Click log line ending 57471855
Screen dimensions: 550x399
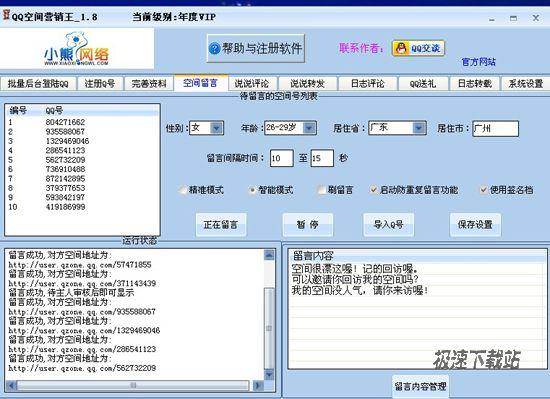[80, 265]
